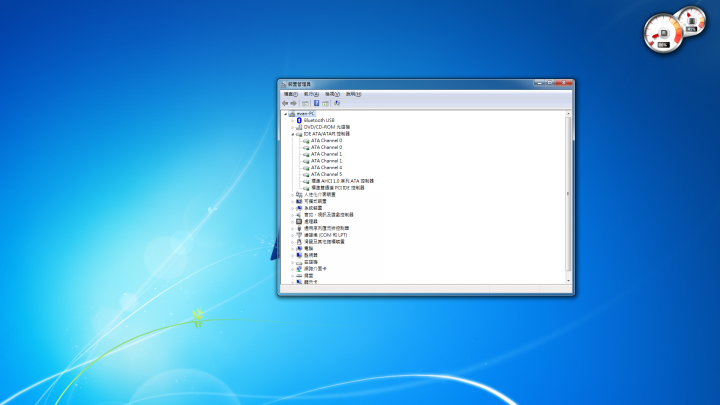Click the network adapter icon beside 網路介面卡
The height and width of the screenshot is (405, 720).
pos(299,269)
